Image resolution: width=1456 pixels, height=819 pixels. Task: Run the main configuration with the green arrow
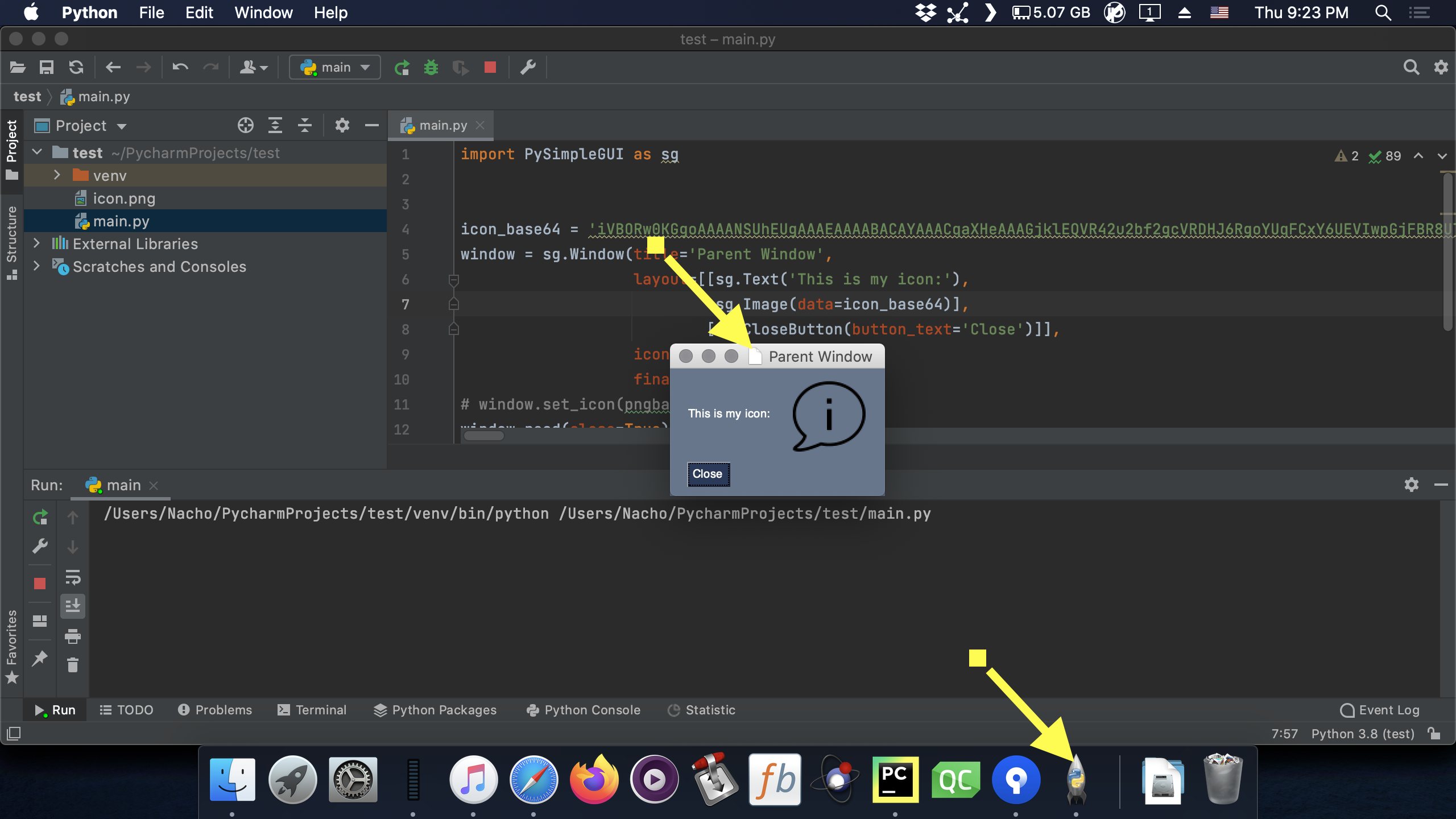402,67
